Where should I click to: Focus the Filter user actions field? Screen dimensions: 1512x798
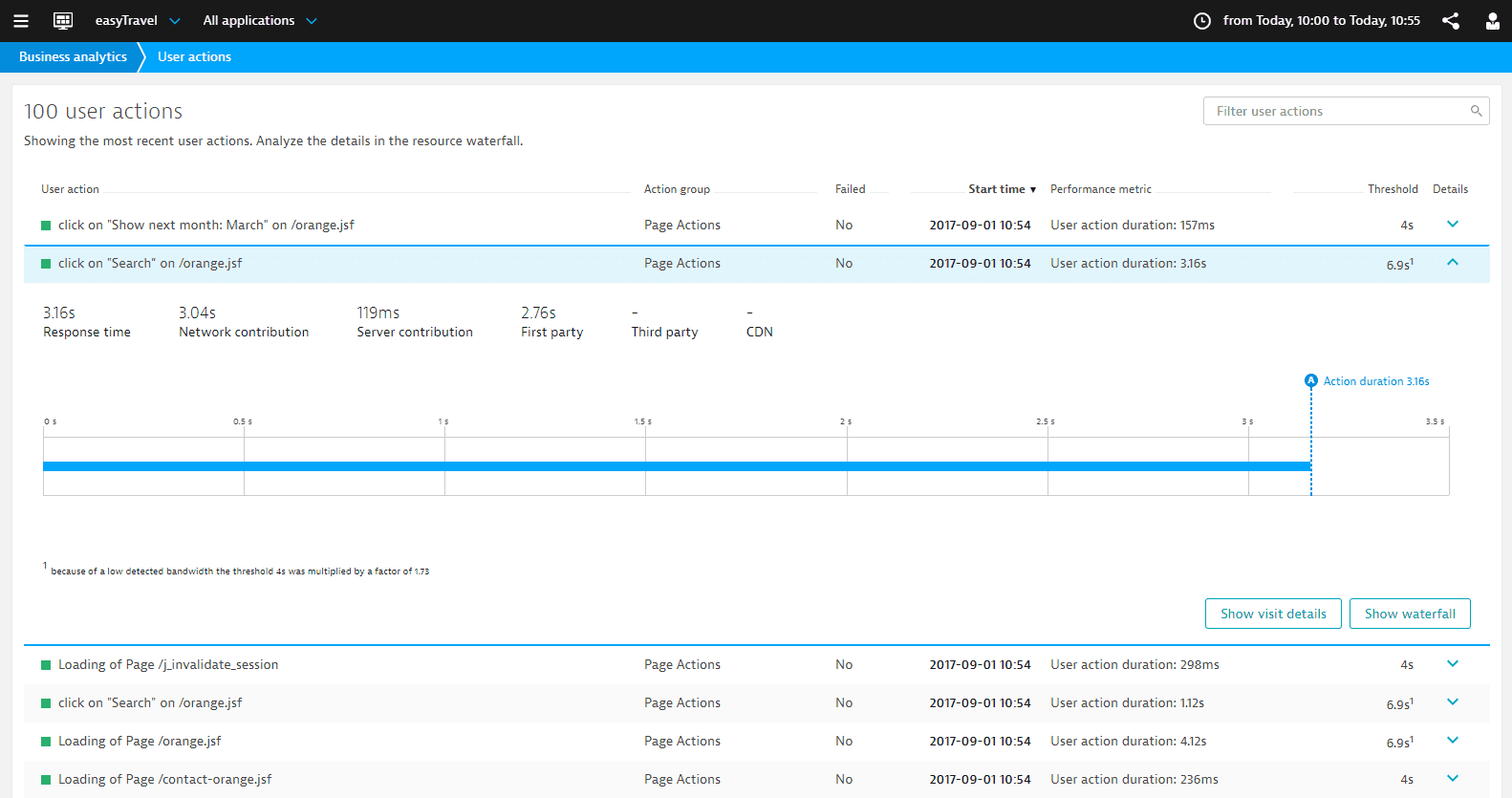click(1346, 111)
